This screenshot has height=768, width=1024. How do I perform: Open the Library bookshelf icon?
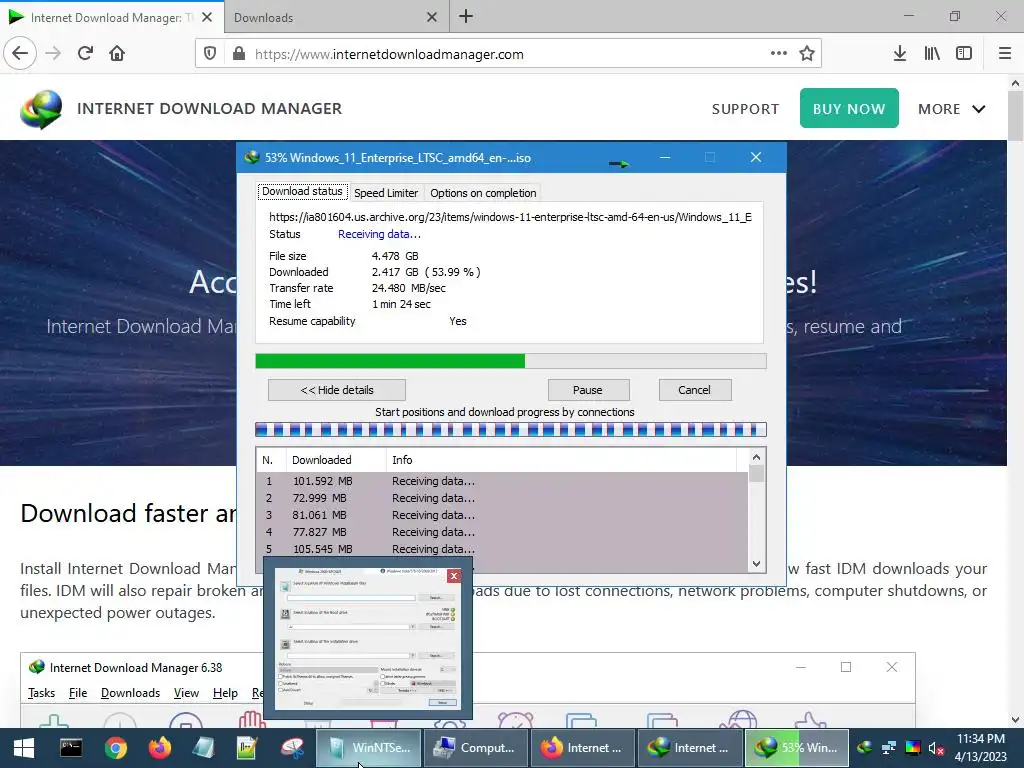(932, 54)
